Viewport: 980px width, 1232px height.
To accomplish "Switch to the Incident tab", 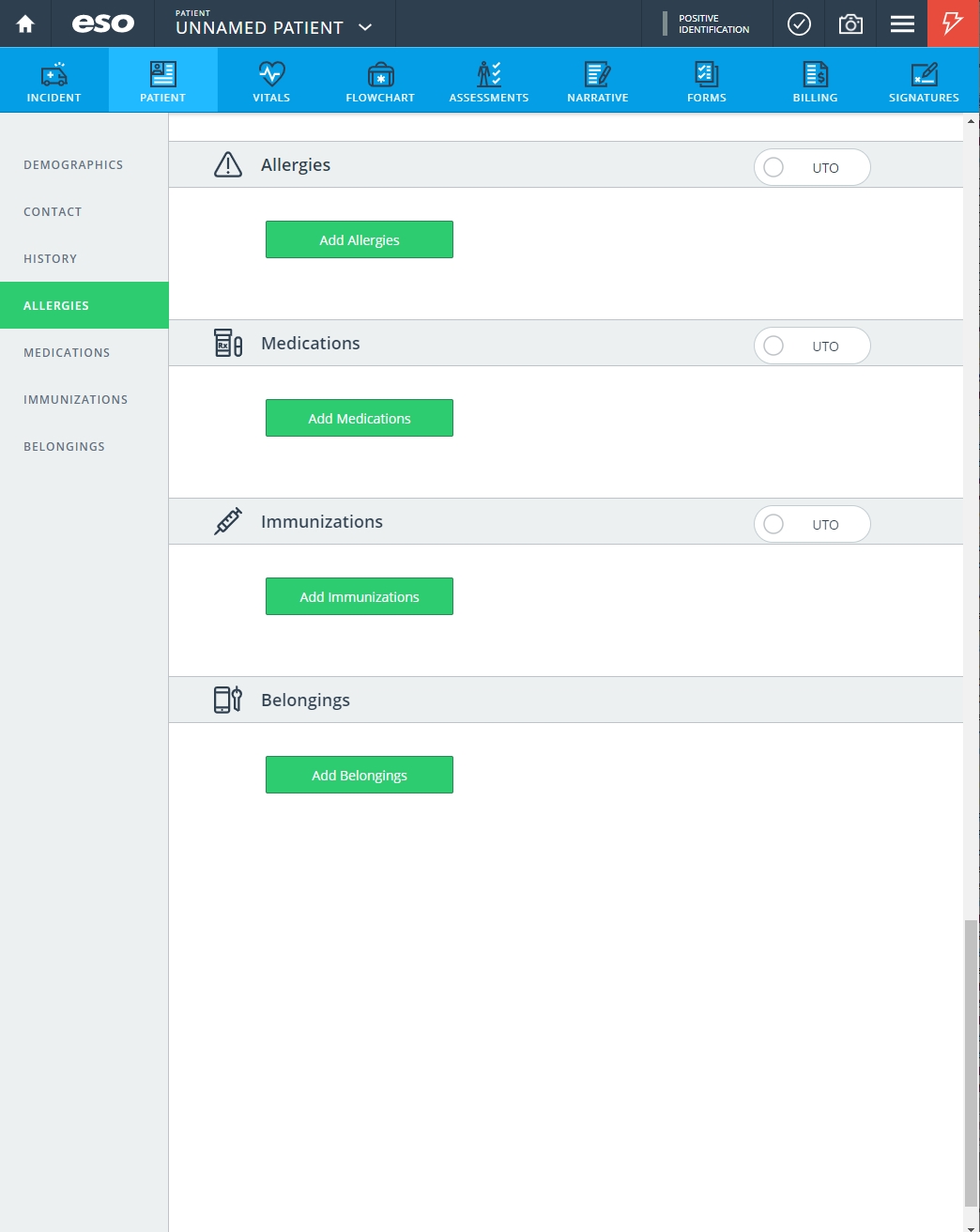I will (54, 81).
